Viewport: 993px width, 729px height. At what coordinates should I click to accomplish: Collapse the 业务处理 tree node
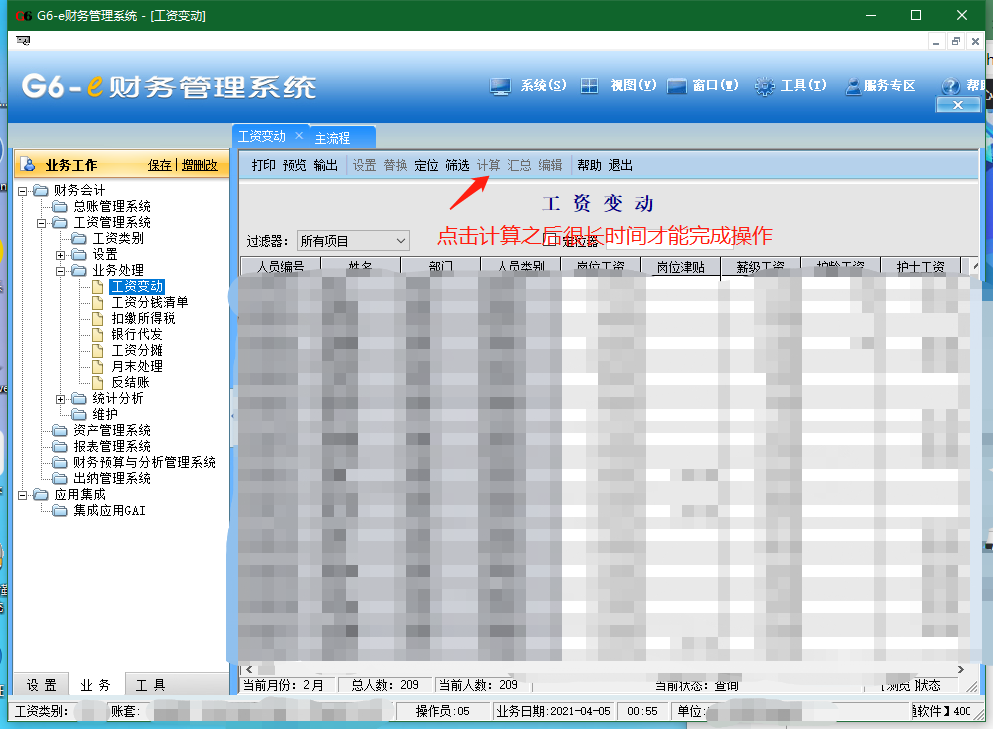coord(61,270)
